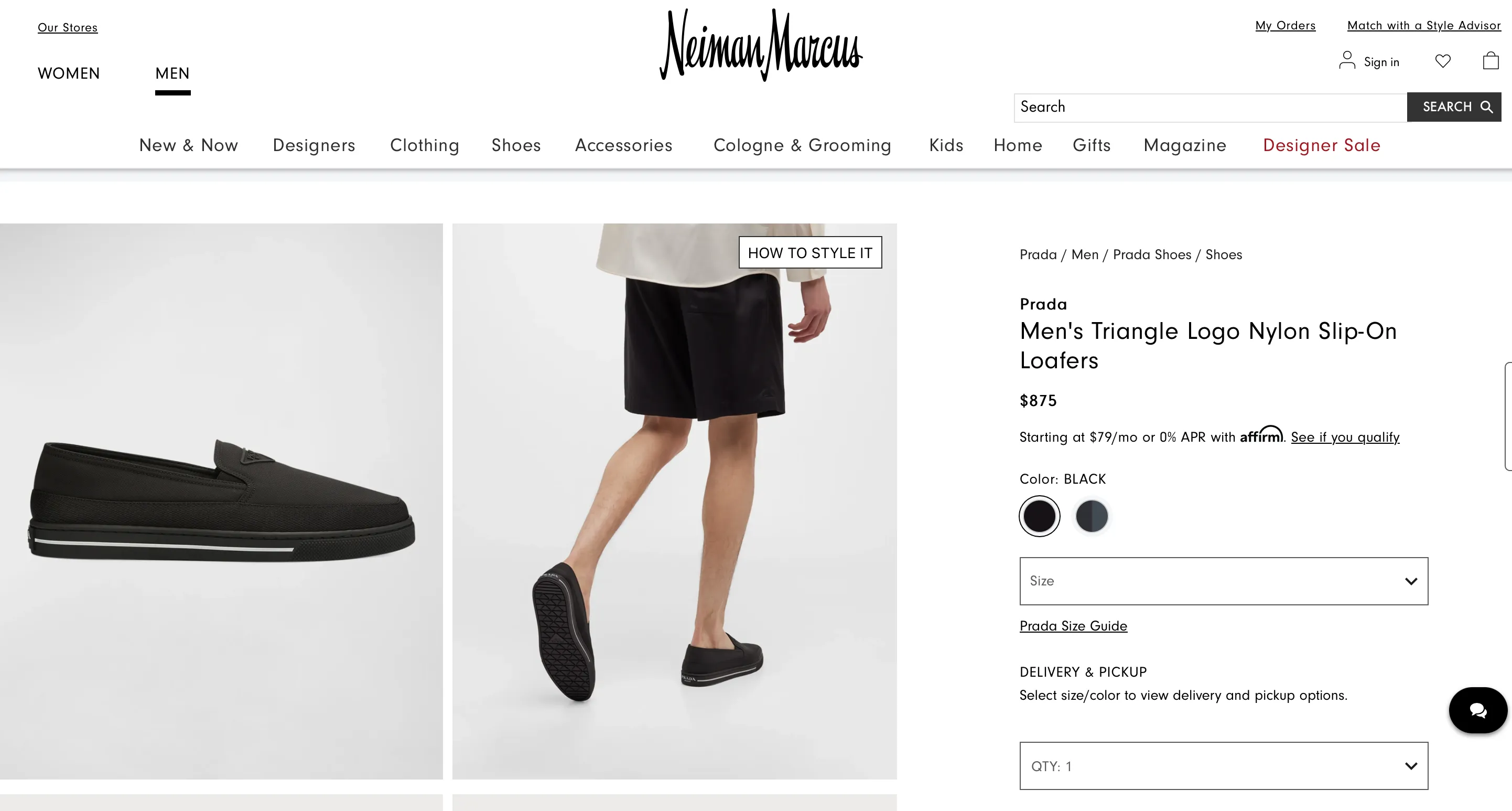Select the black color swatch
This screenshot has width=1512, height=811.
[x=1039, y=516]
